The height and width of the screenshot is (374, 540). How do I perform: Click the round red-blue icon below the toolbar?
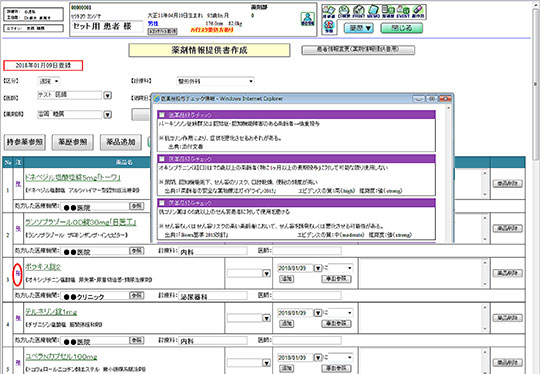pyautogui.click(x=329, y=26)
